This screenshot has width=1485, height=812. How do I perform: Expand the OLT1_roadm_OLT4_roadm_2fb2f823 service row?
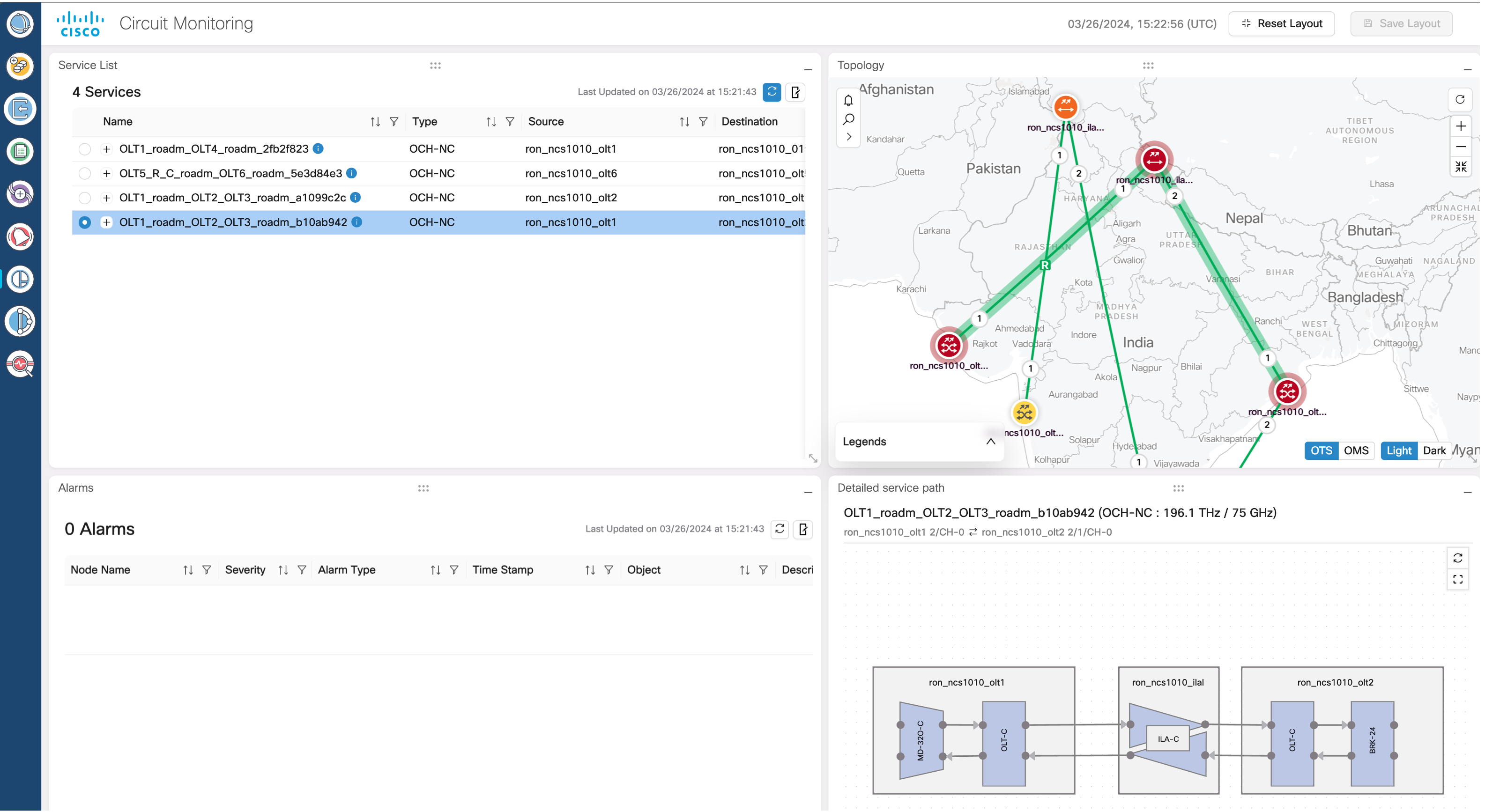107,149
